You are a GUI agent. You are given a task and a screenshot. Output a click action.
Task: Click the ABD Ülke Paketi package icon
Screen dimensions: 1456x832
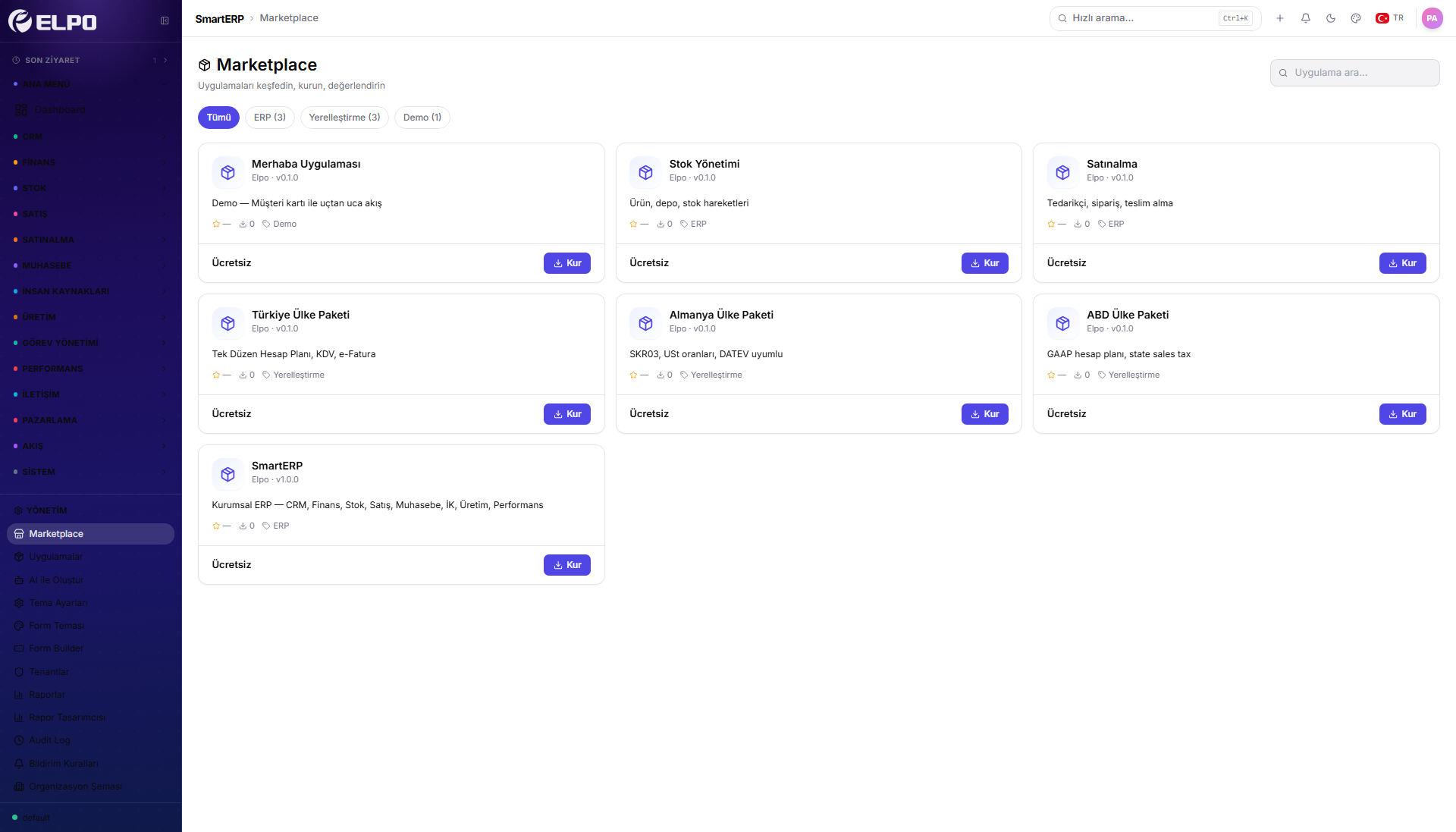click(x=1063, y=323)
